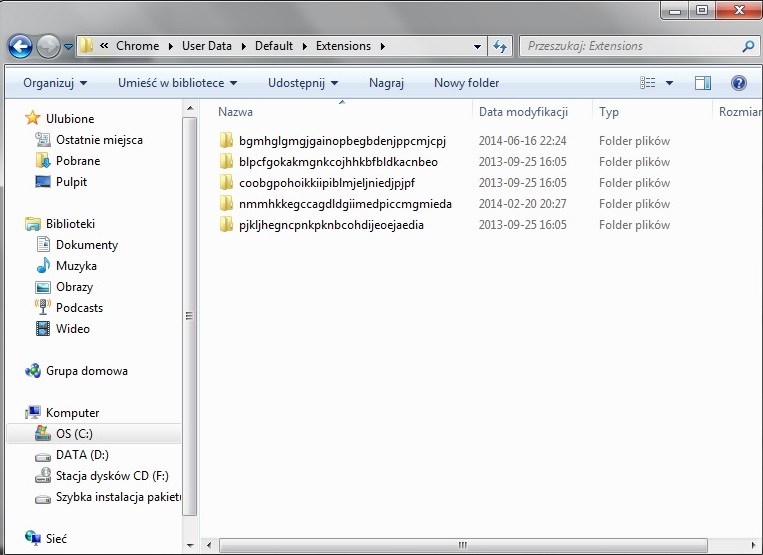
Task: Open the Pobrane folder
Action: point(78,161)
